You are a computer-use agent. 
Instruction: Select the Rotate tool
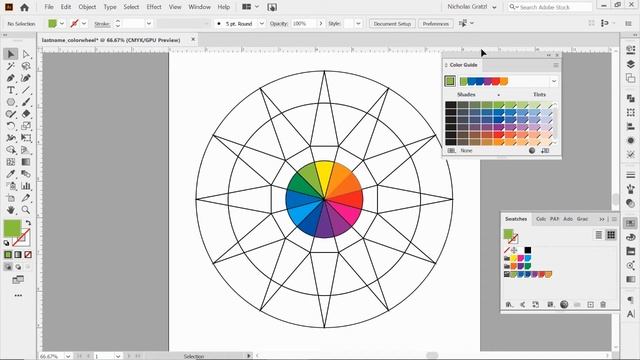pos(11,126)
